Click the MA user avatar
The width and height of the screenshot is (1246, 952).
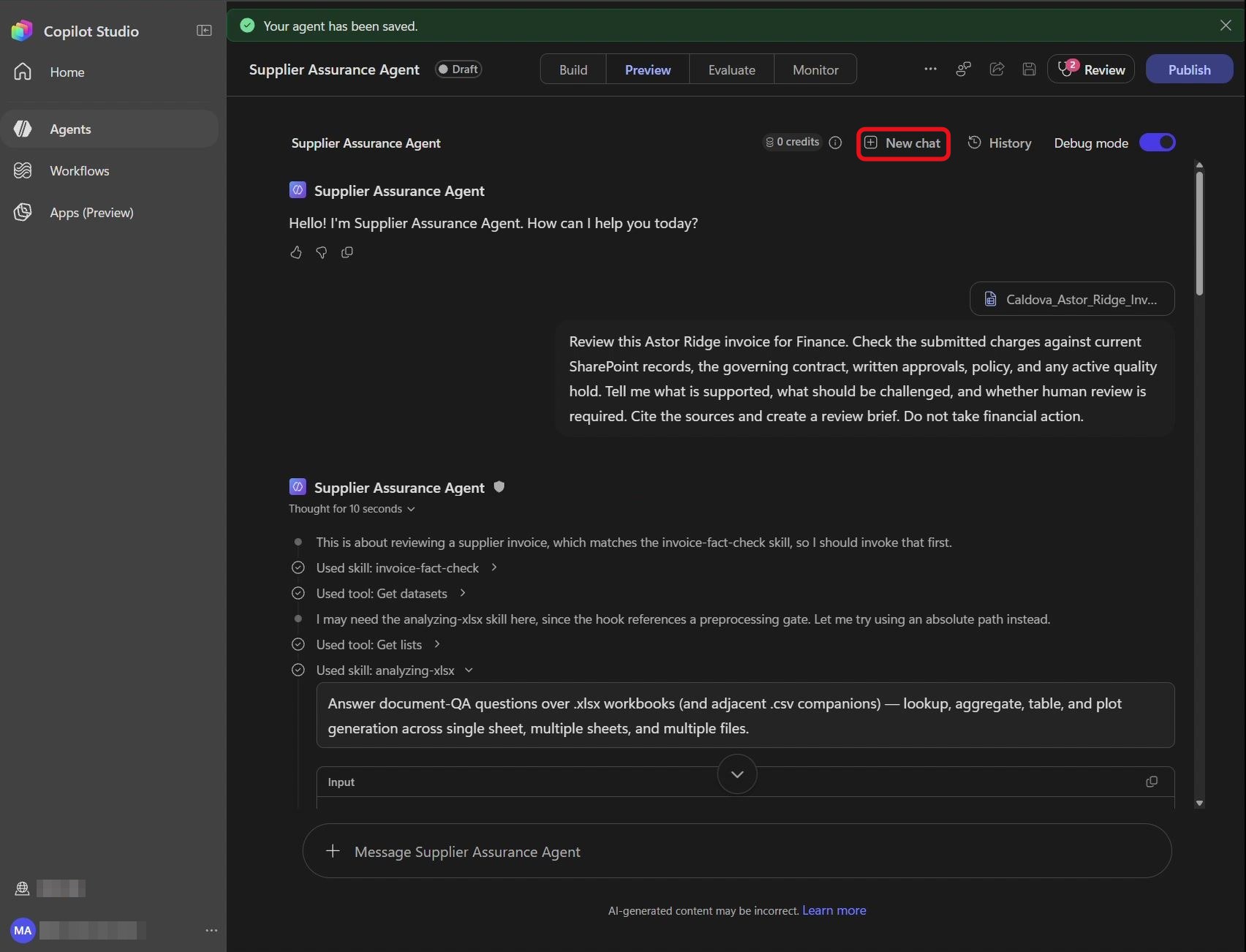(23, 930)
